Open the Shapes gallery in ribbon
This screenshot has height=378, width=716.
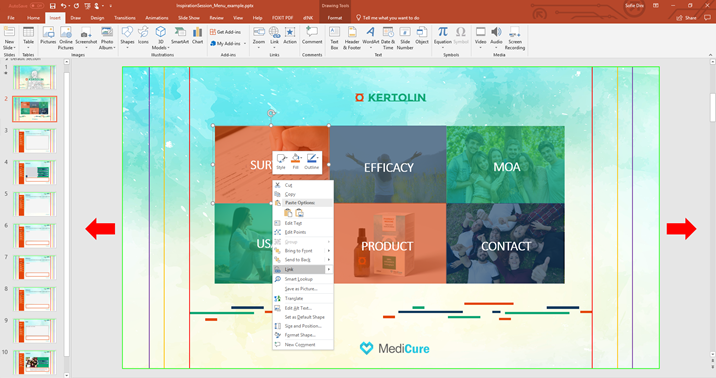[127, 37]
